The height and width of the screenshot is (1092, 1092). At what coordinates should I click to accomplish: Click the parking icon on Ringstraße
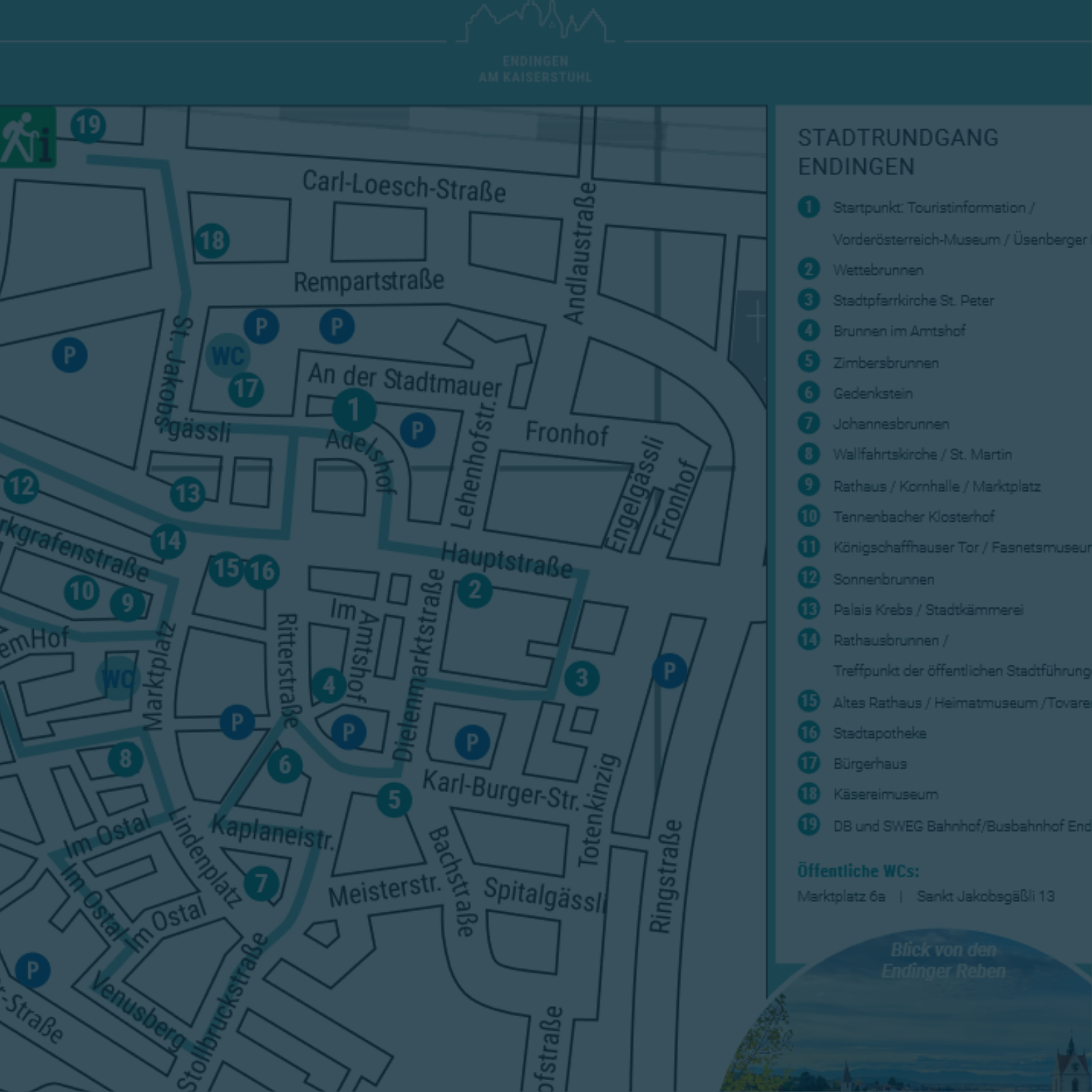(669, 671)
